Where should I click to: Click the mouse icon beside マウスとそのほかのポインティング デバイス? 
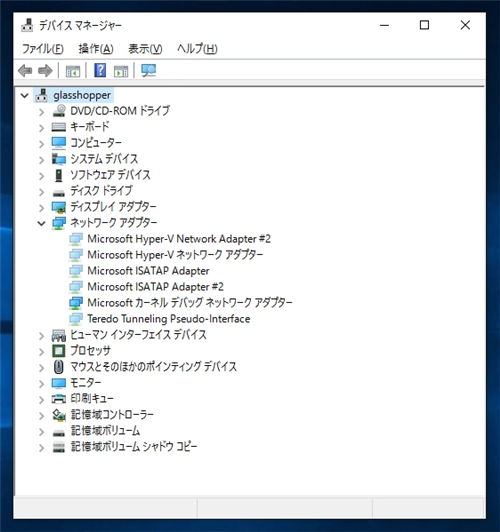coord(59,367)
